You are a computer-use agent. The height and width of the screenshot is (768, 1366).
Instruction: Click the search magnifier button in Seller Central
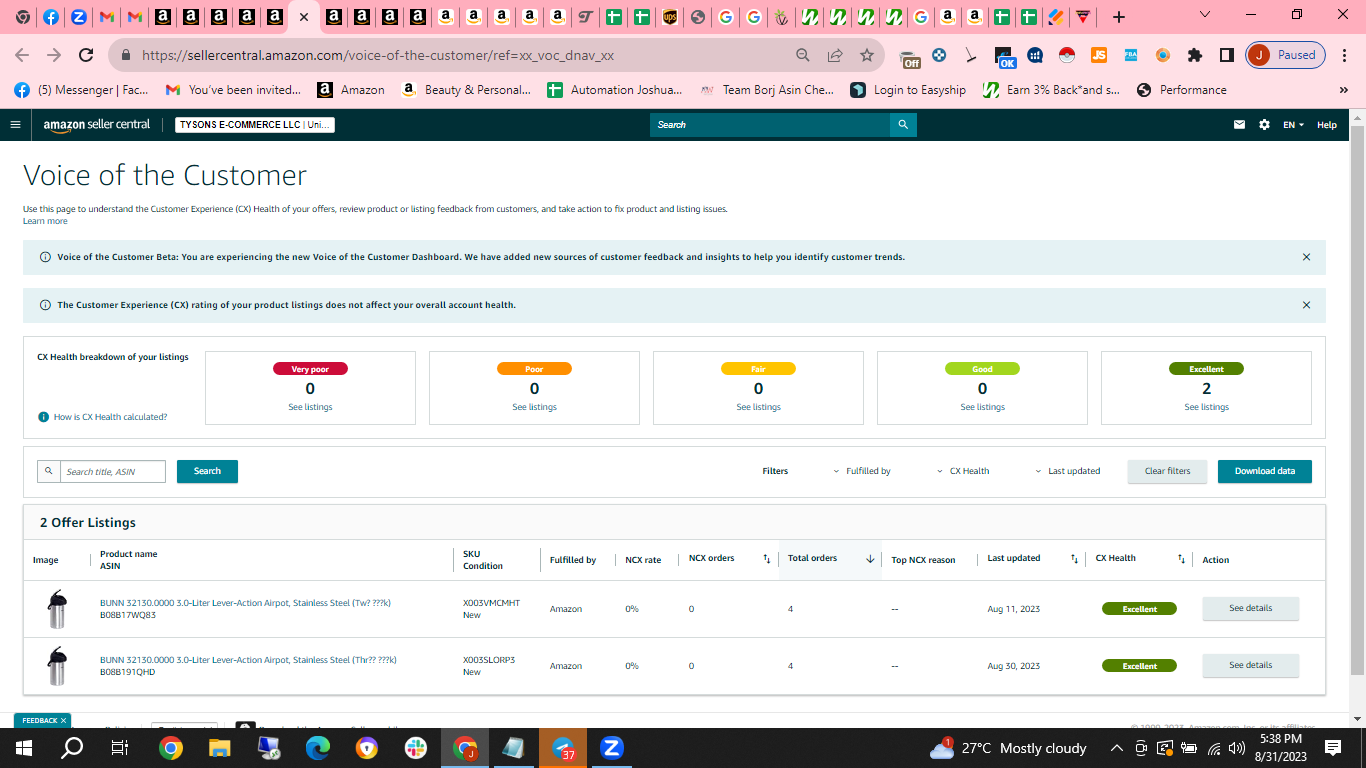(x=903, y=125)
